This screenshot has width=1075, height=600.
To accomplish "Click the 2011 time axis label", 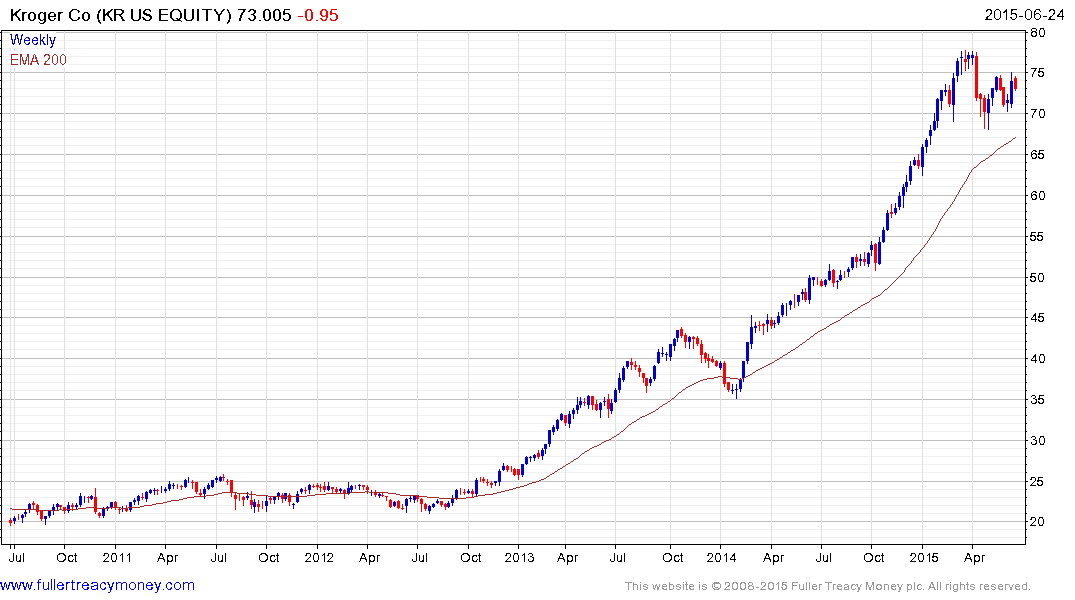I will pyautogui.click(x=117, y=557).
